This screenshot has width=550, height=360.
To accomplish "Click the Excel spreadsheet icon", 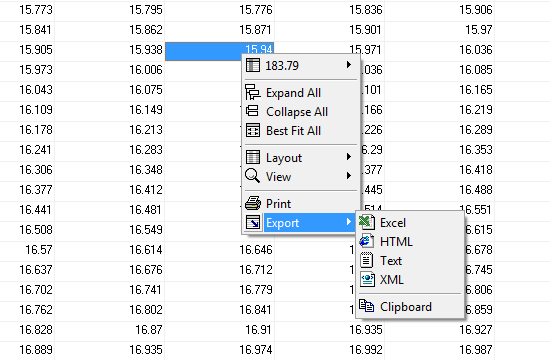I will point(367,222).
